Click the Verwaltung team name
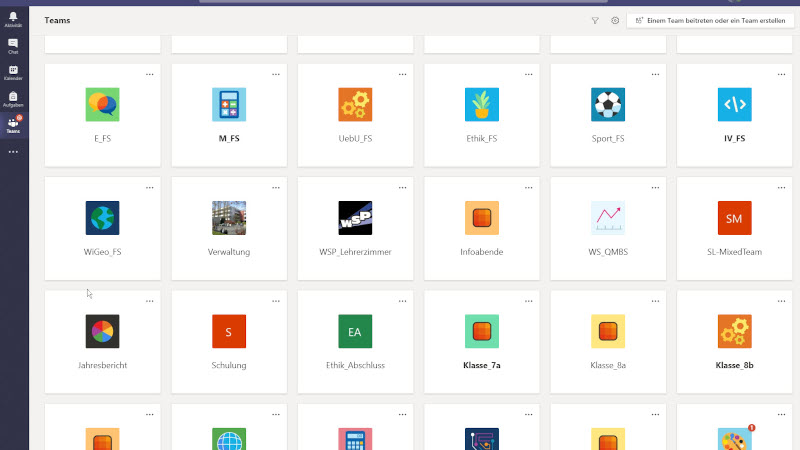800x450 pixels. (229, 252)
